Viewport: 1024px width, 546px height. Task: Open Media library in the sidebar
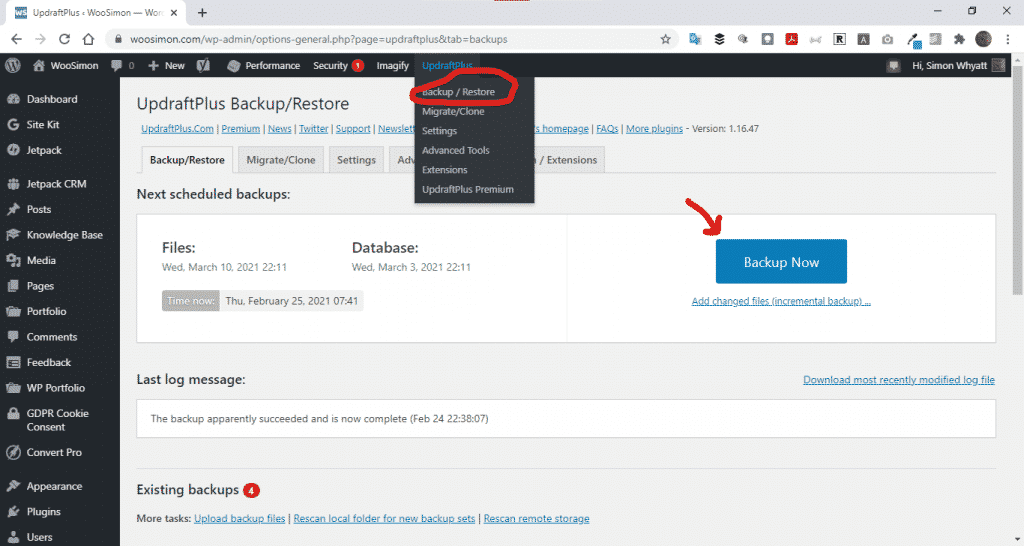(x=40, y=261)
